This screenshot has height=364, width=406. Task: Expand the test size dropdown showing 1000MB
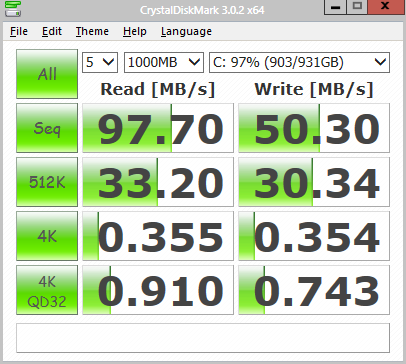click(164, 62)
